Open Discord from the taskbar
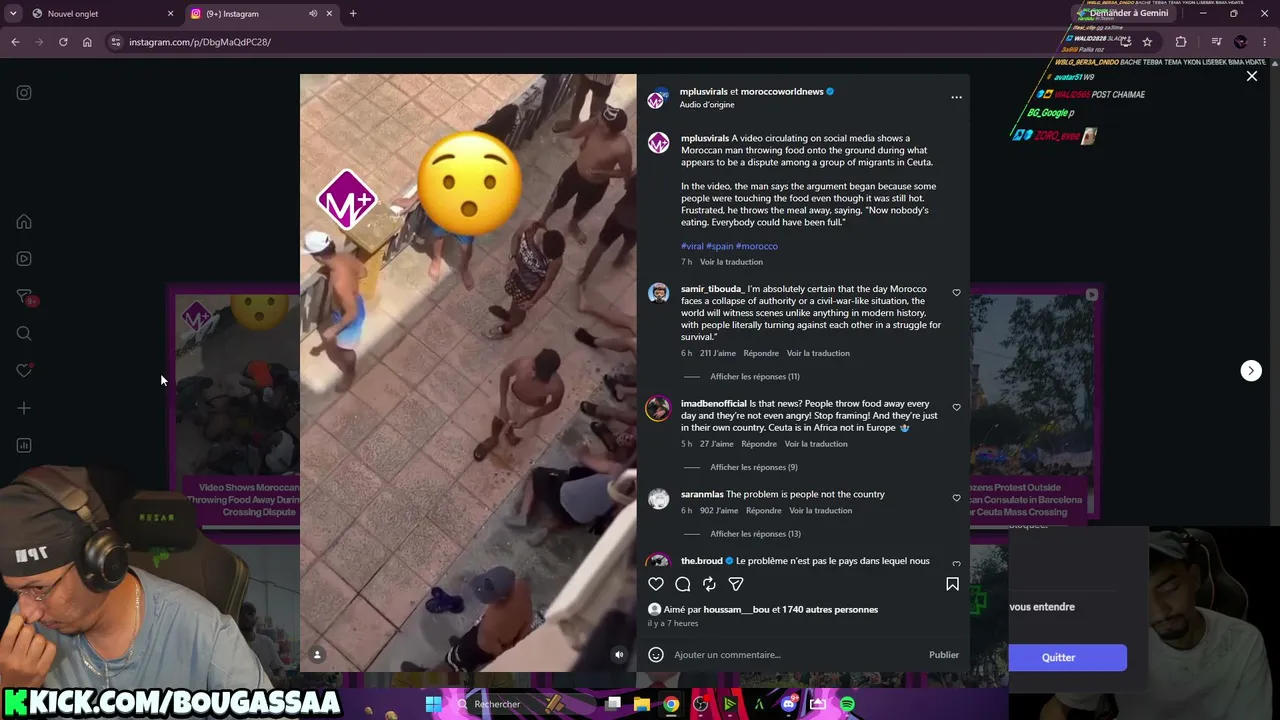The width and height of the screenshot is (1280, 720). (x=789, y=704)
